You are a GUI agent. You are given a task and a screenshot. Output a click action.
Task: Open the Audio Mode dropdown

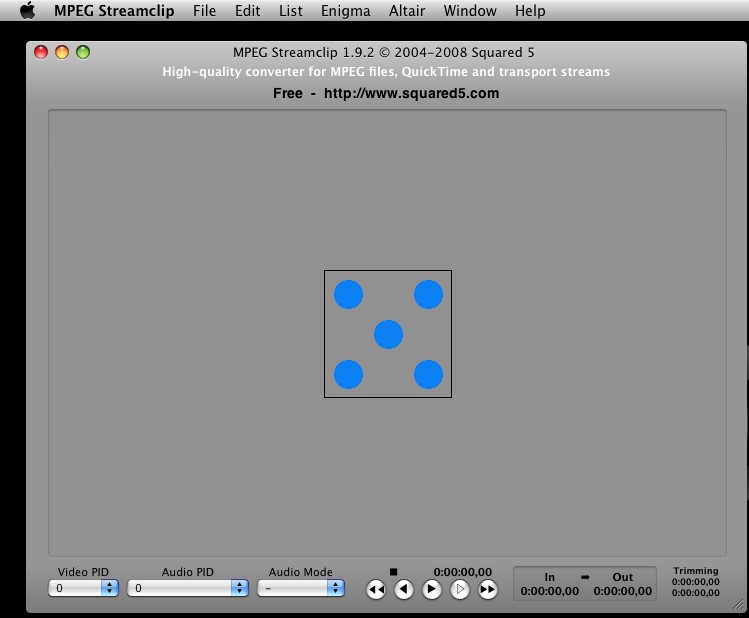[300, 589]
